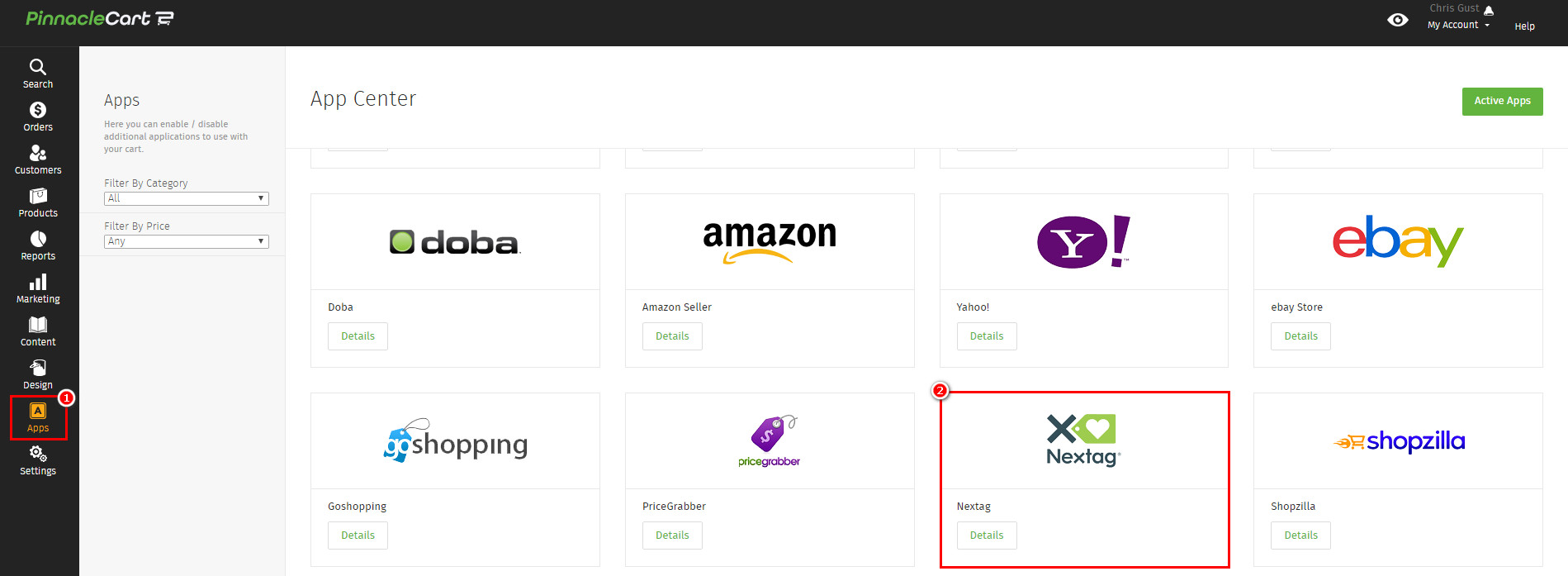Click the Amazon logo thumbnail
The width and height of the screenshot is (1568, 576).
click(770, 241)
